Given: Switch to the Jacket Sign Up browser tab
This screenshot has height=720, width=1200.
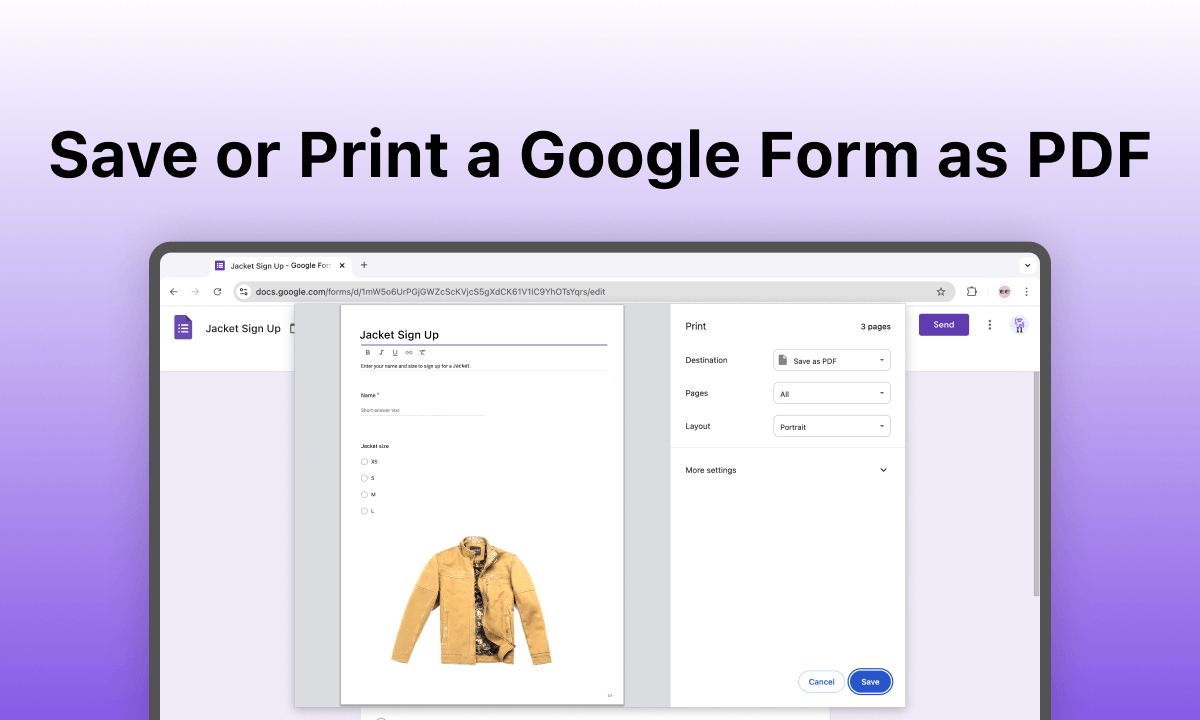Looking at the screenshot, I should click(x=280, y=266).
